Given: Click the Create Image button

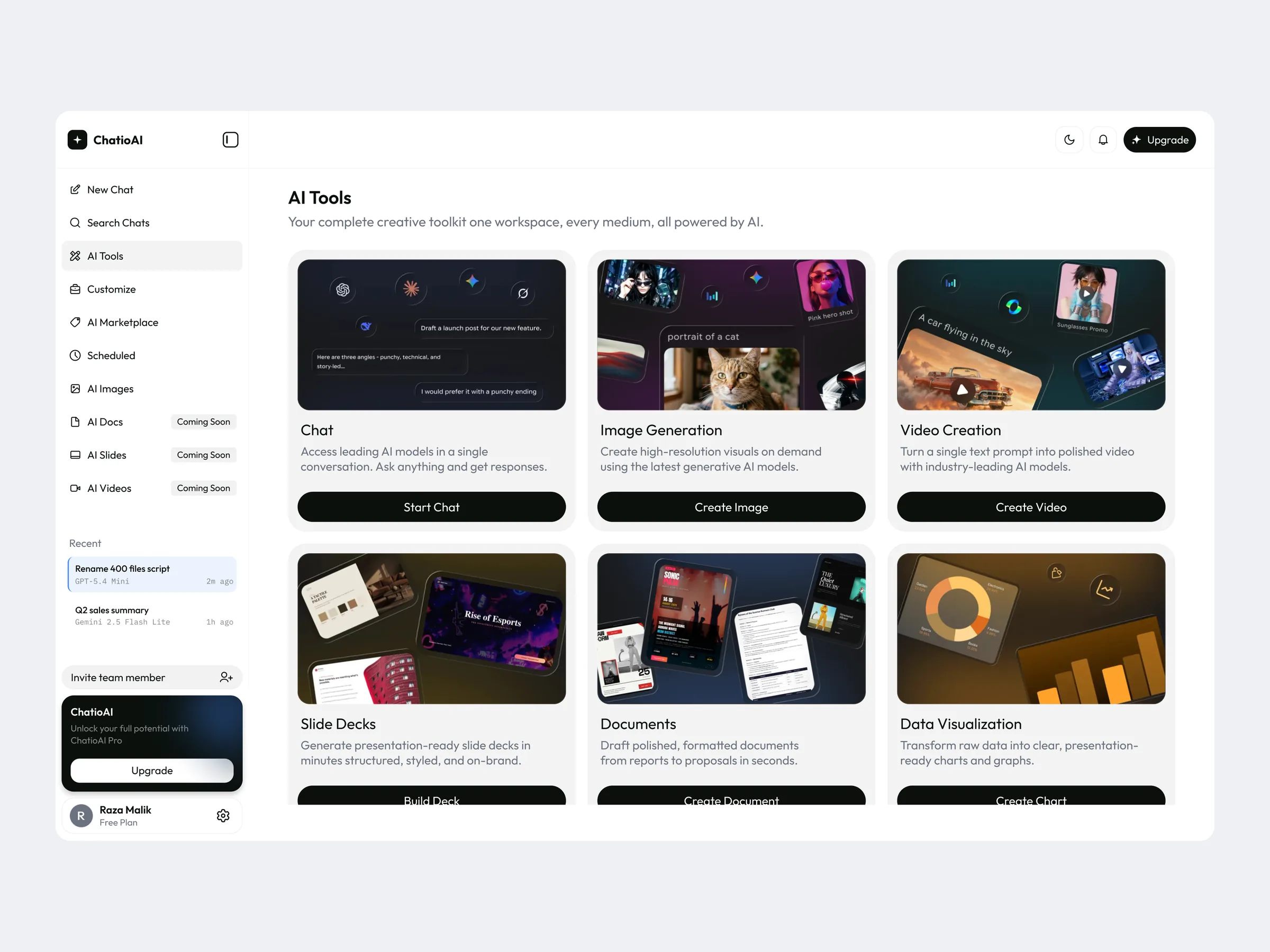Looking at the screenshot, I should click(731, 507).
